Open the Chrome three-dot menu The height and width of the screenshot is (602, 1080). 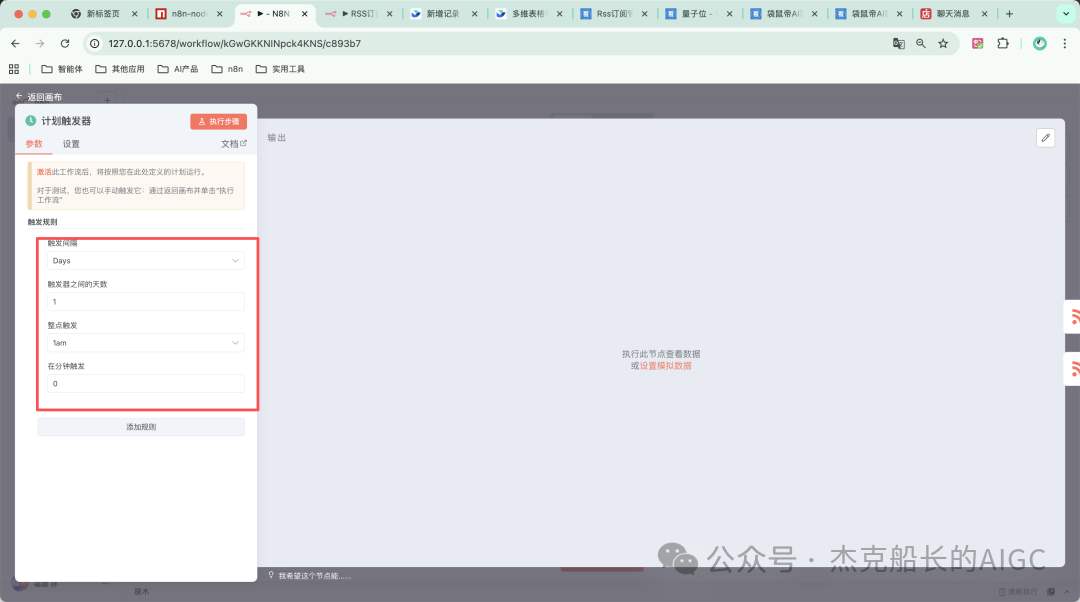[1065, 43]
